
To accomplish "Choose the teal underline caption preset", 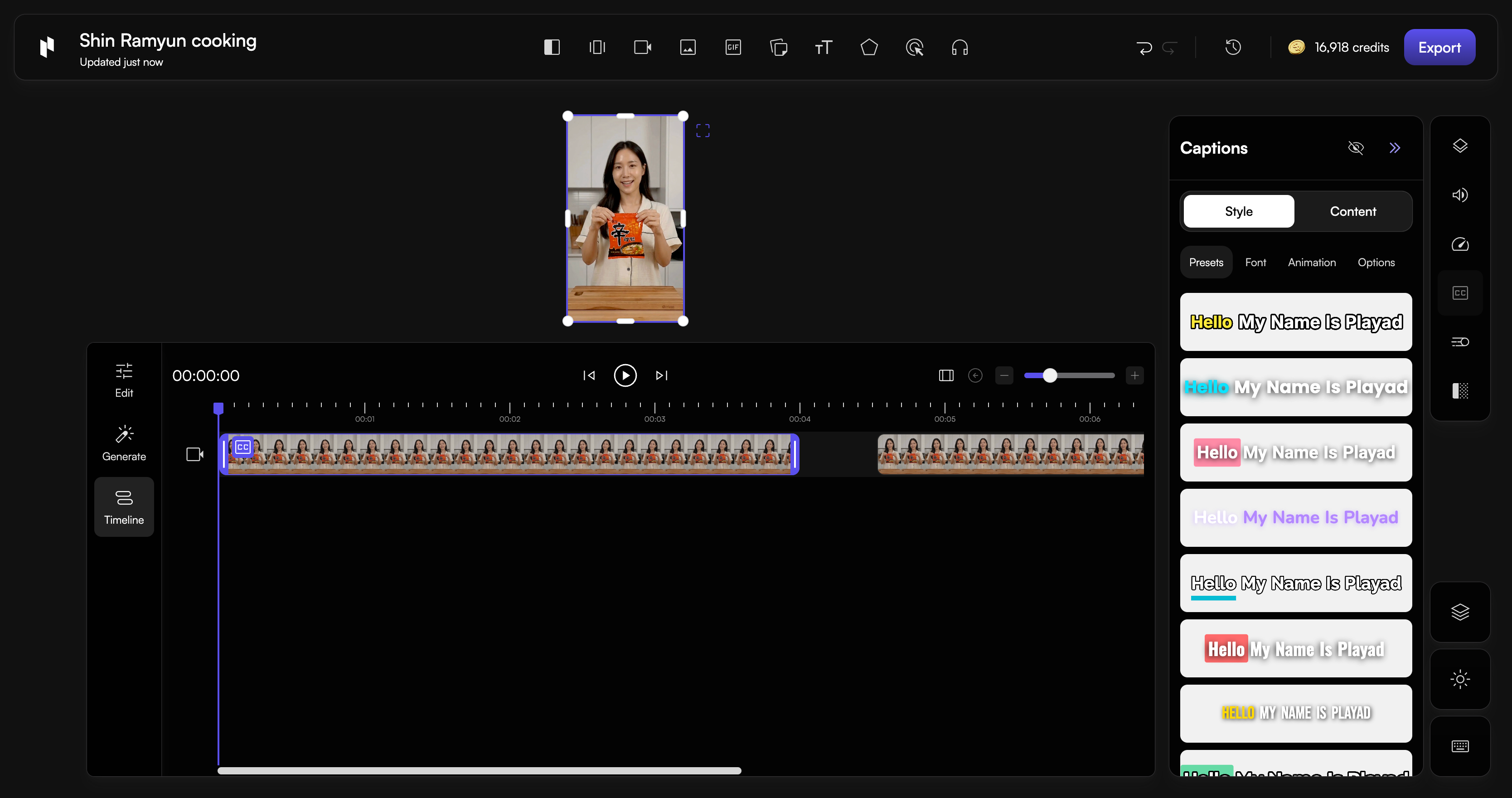I will (x=1296, y=583).
